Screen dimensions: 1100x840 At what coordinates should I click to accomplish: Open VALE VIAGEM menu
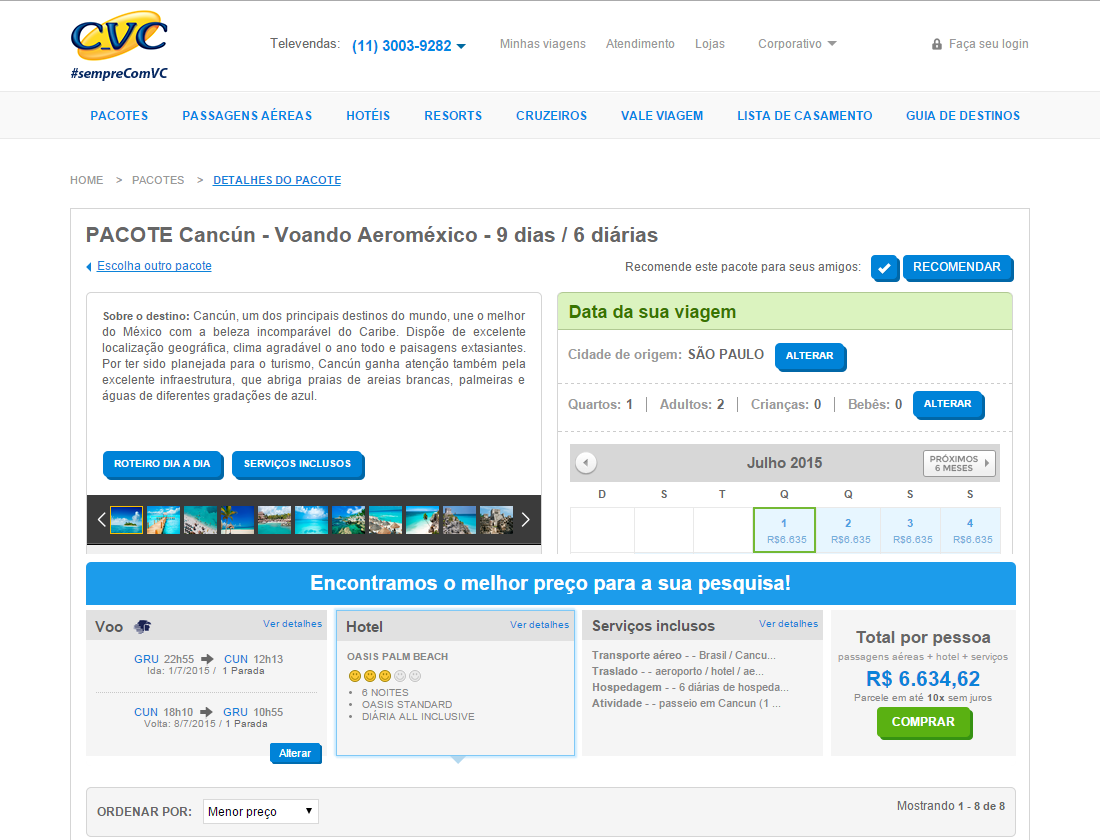pyautogui.click(x=662, y=116)
